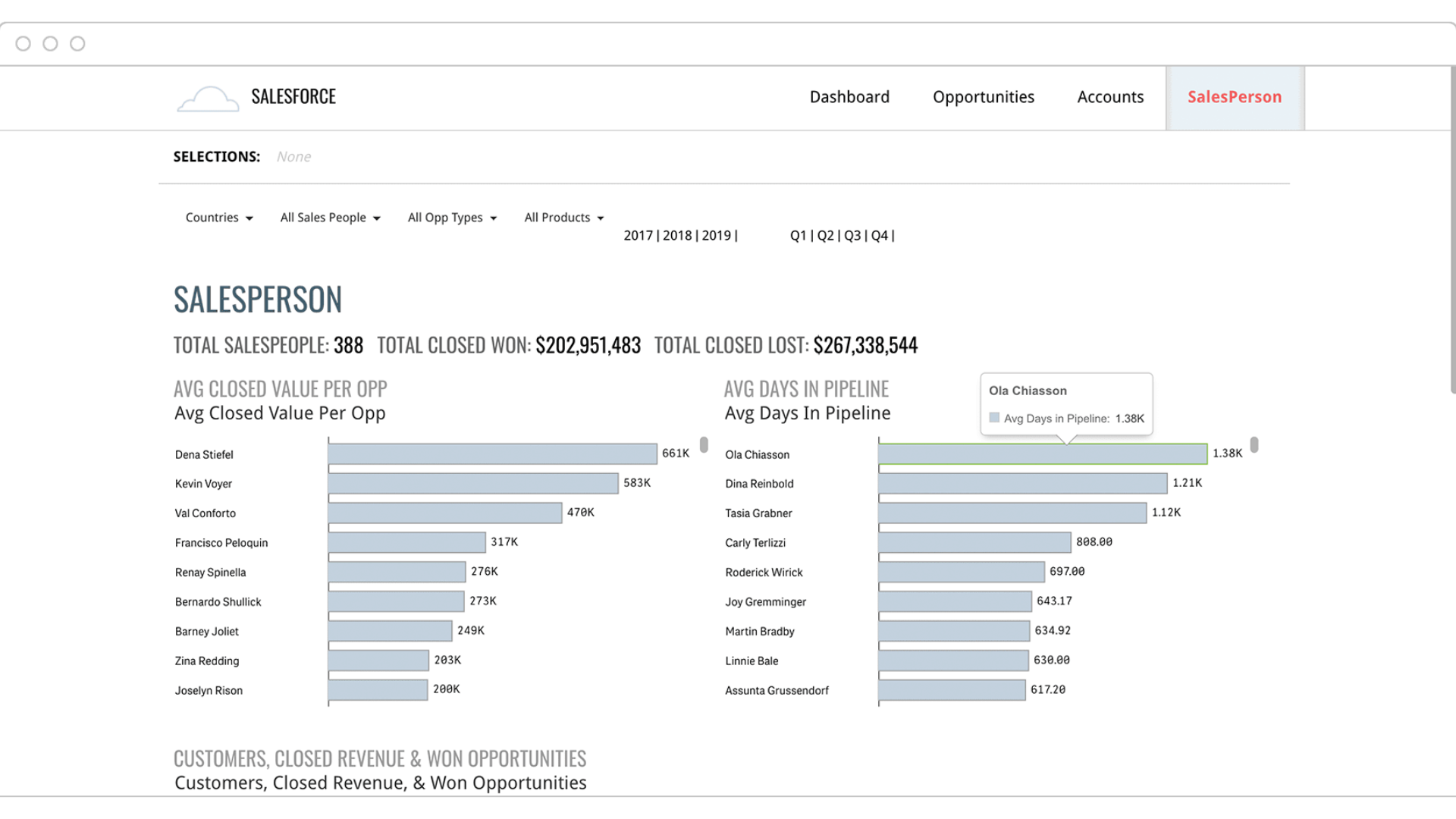The width and height of the screenshot is (1456, 819).
Task: Click Dena Stiefel's 661K bar
Action: pos(492,453)
